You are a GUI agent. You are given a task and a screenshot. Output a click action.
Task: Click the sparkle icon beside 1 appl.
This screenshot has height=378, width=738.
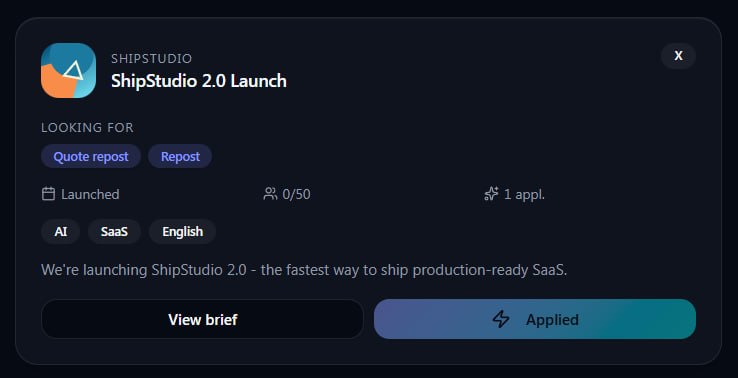[x=491, y=194]
